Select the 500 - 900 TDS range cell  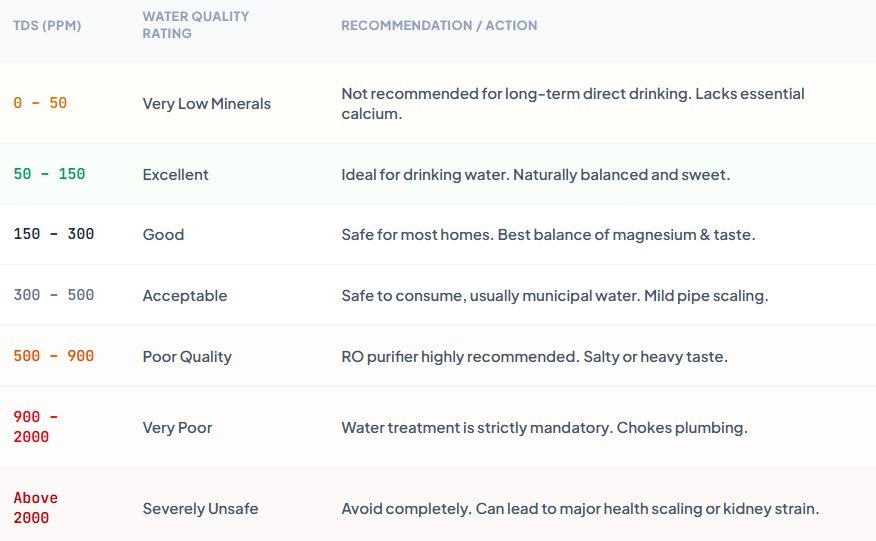[x=54, y=355]
